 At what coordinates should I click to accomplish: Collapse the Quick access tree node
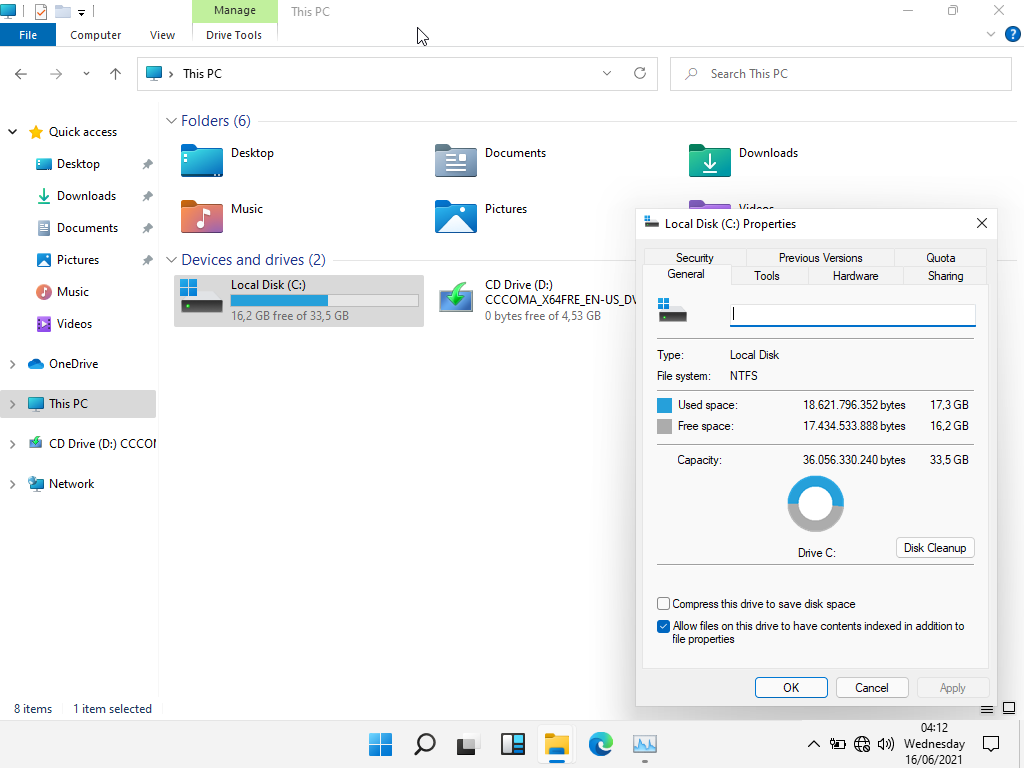point(12,132)
